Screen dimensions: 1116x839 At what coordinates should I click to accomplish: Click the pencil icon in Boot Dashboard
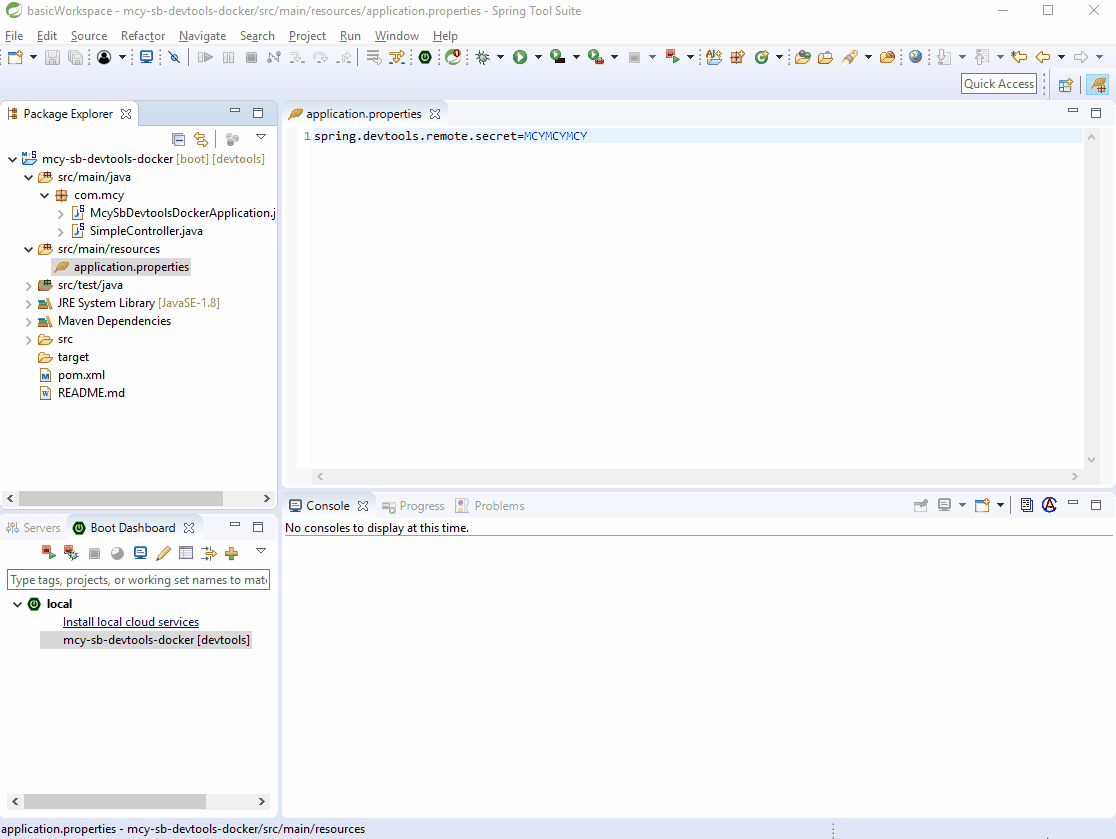163,553
